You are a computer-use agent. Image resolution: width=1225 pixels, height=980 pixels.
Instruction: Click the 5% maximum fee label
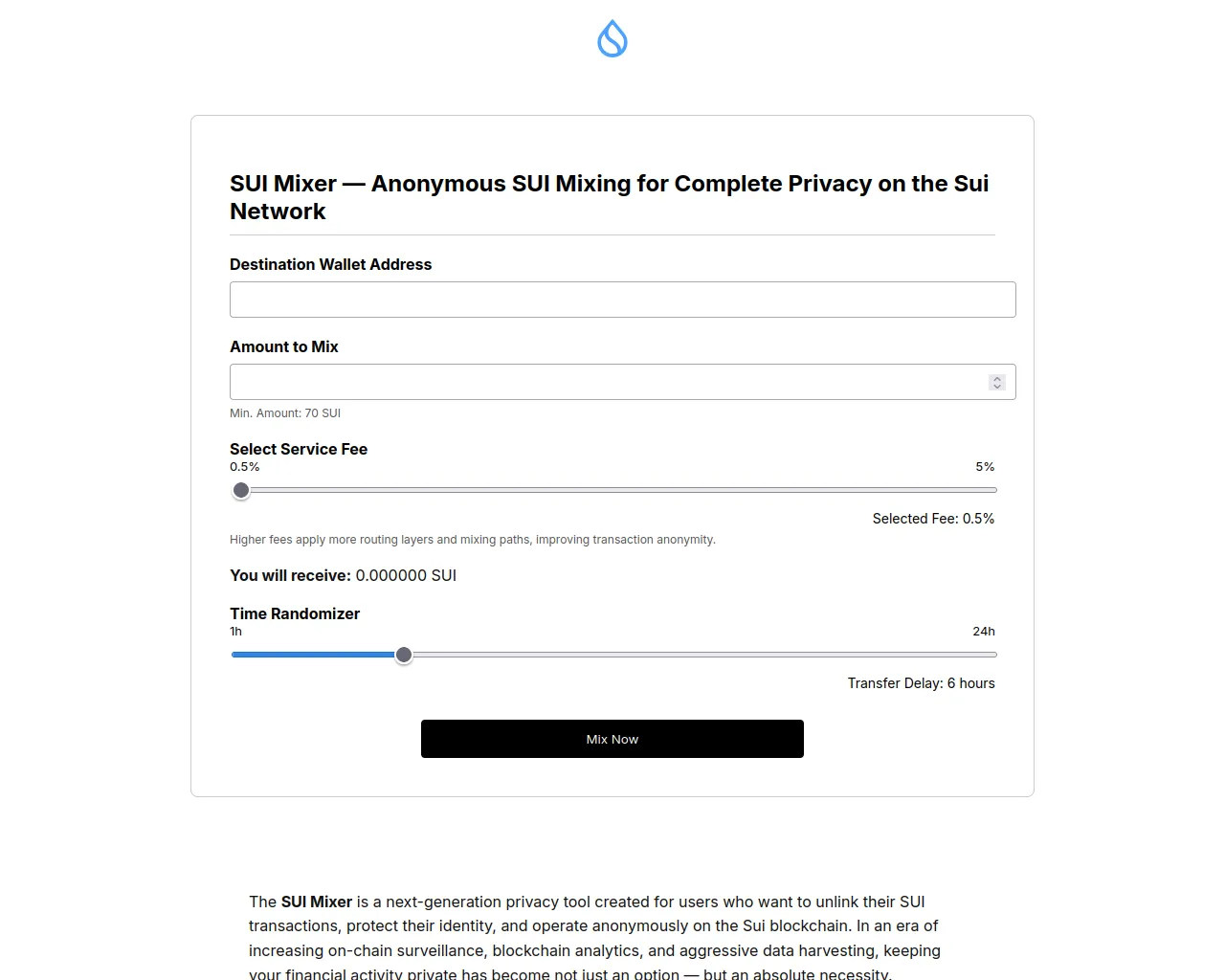(x=985, y=467)
